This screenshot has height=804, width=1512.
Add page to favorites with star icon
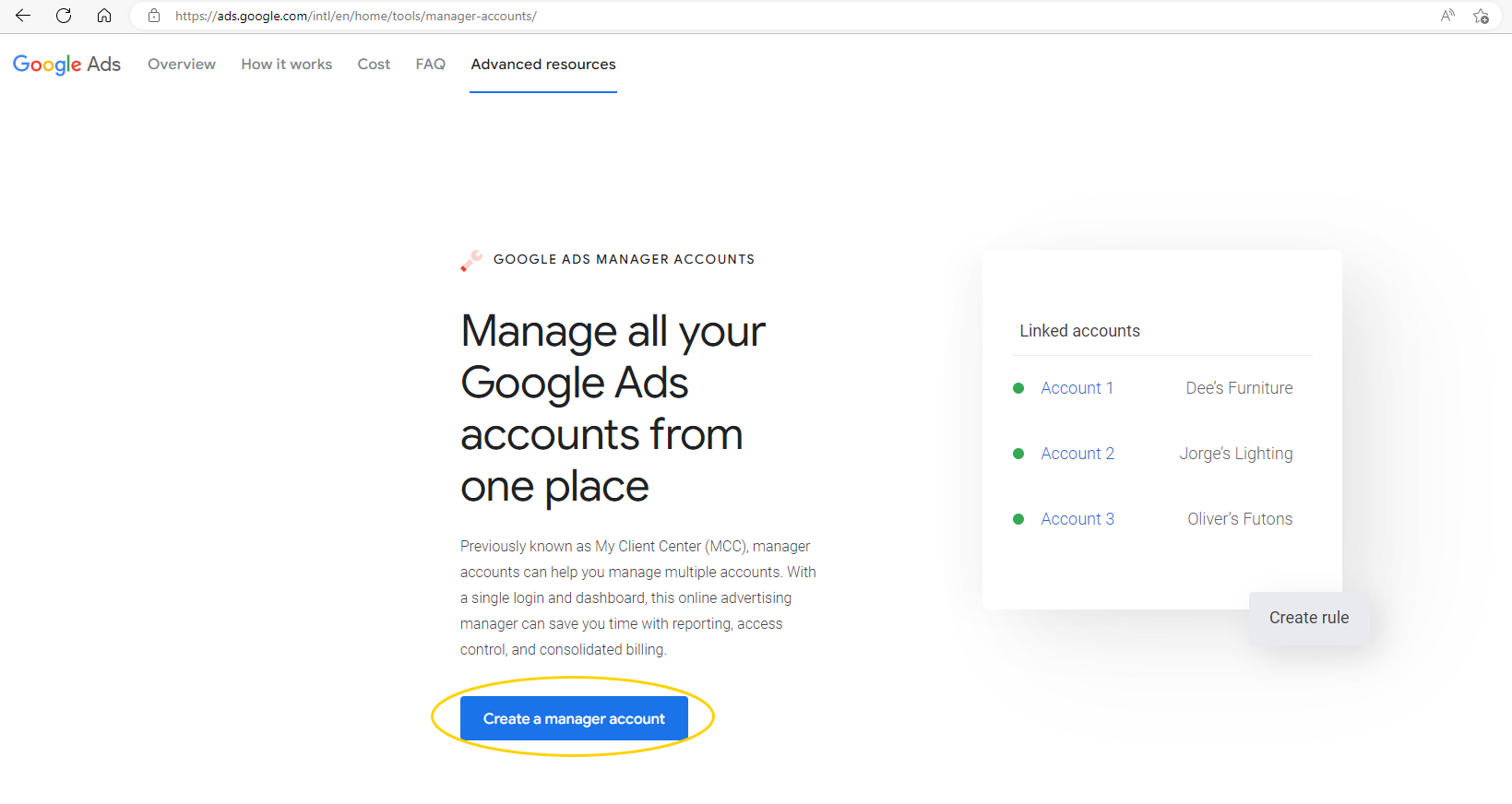1481,16
